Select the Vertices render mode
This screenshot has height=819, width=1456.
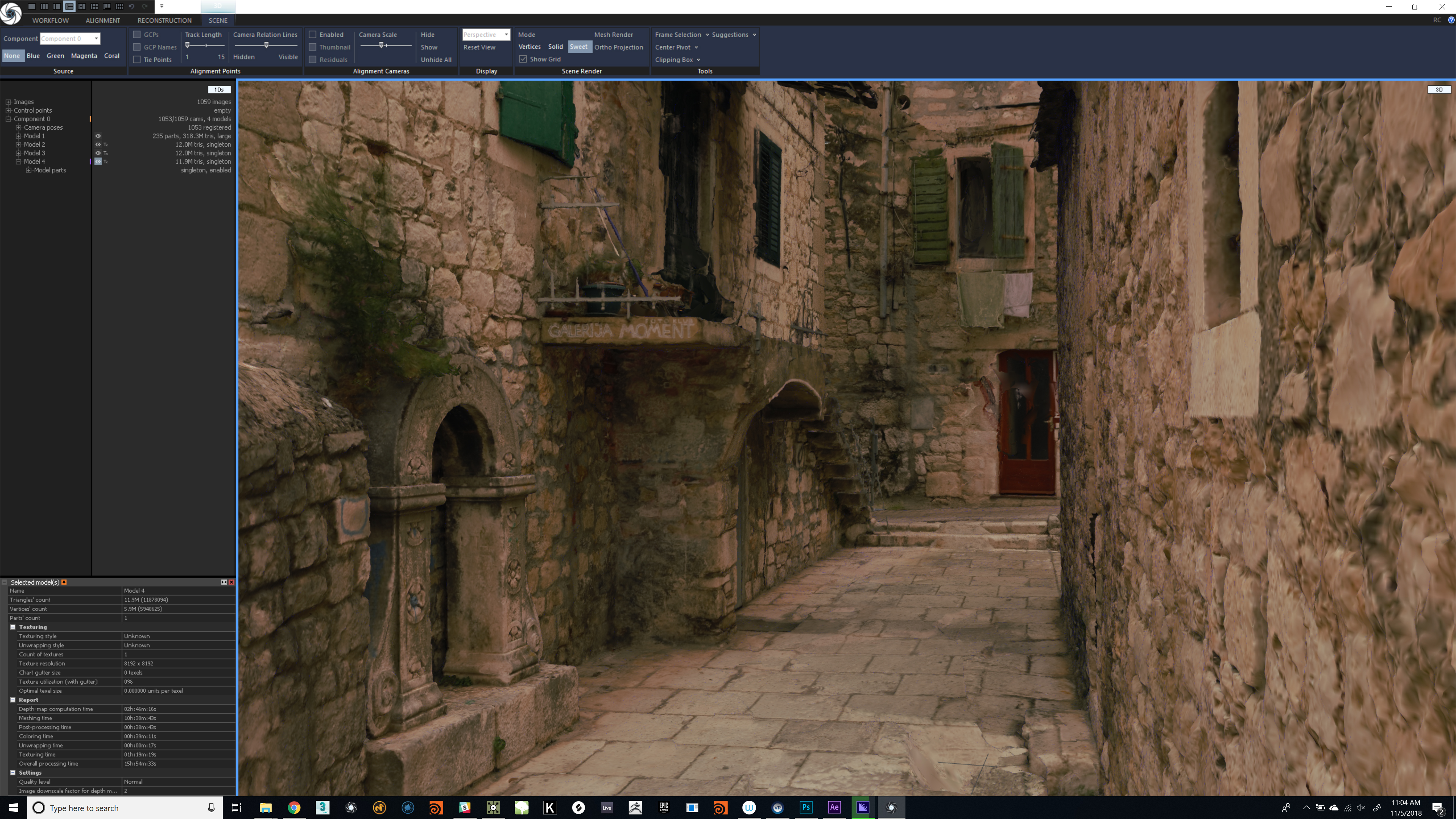point(530,47)
